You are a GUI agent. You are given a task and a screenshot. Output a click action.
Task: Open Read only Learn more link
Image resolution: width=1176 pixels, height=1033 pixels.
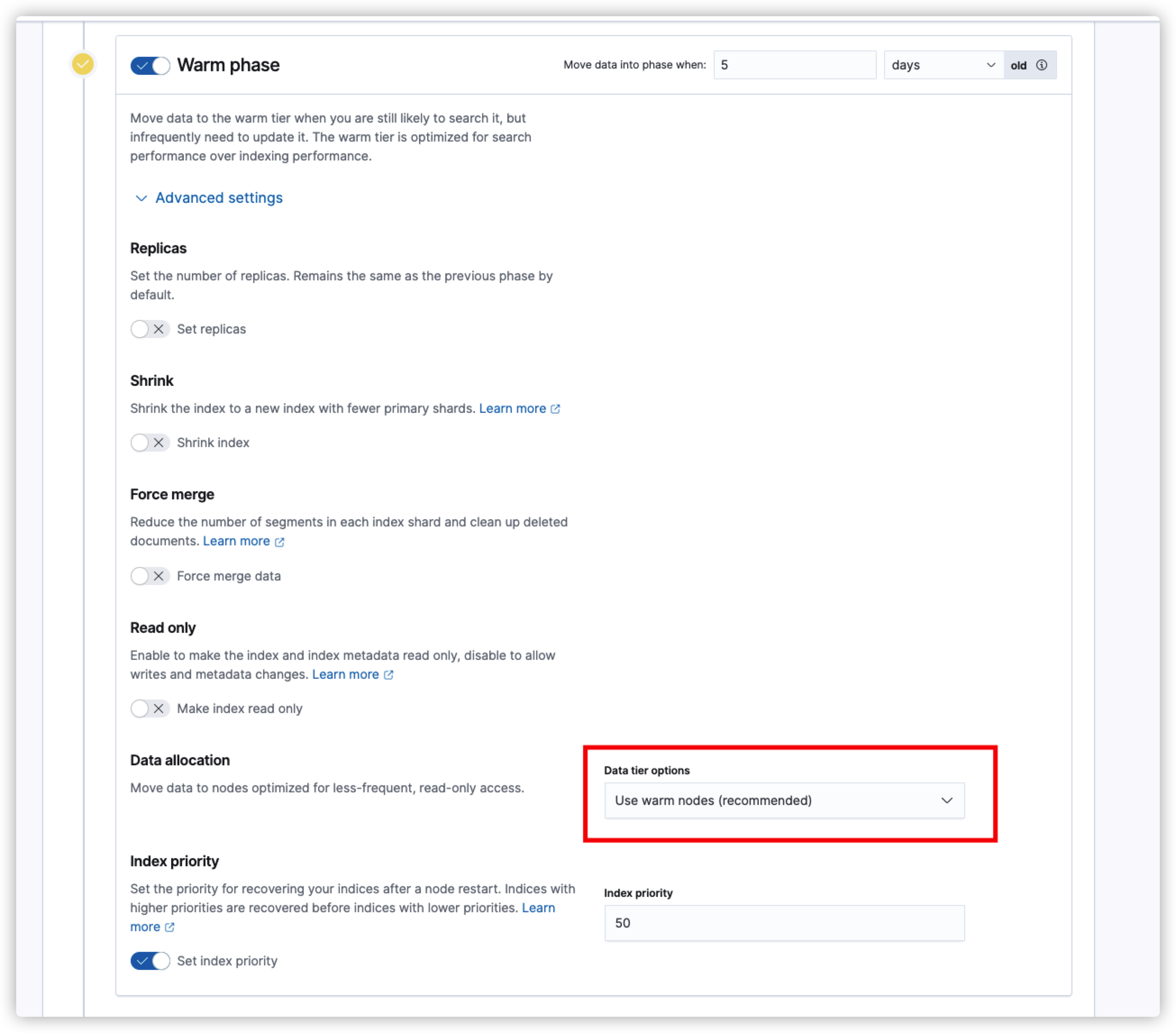tap(345, 675)
